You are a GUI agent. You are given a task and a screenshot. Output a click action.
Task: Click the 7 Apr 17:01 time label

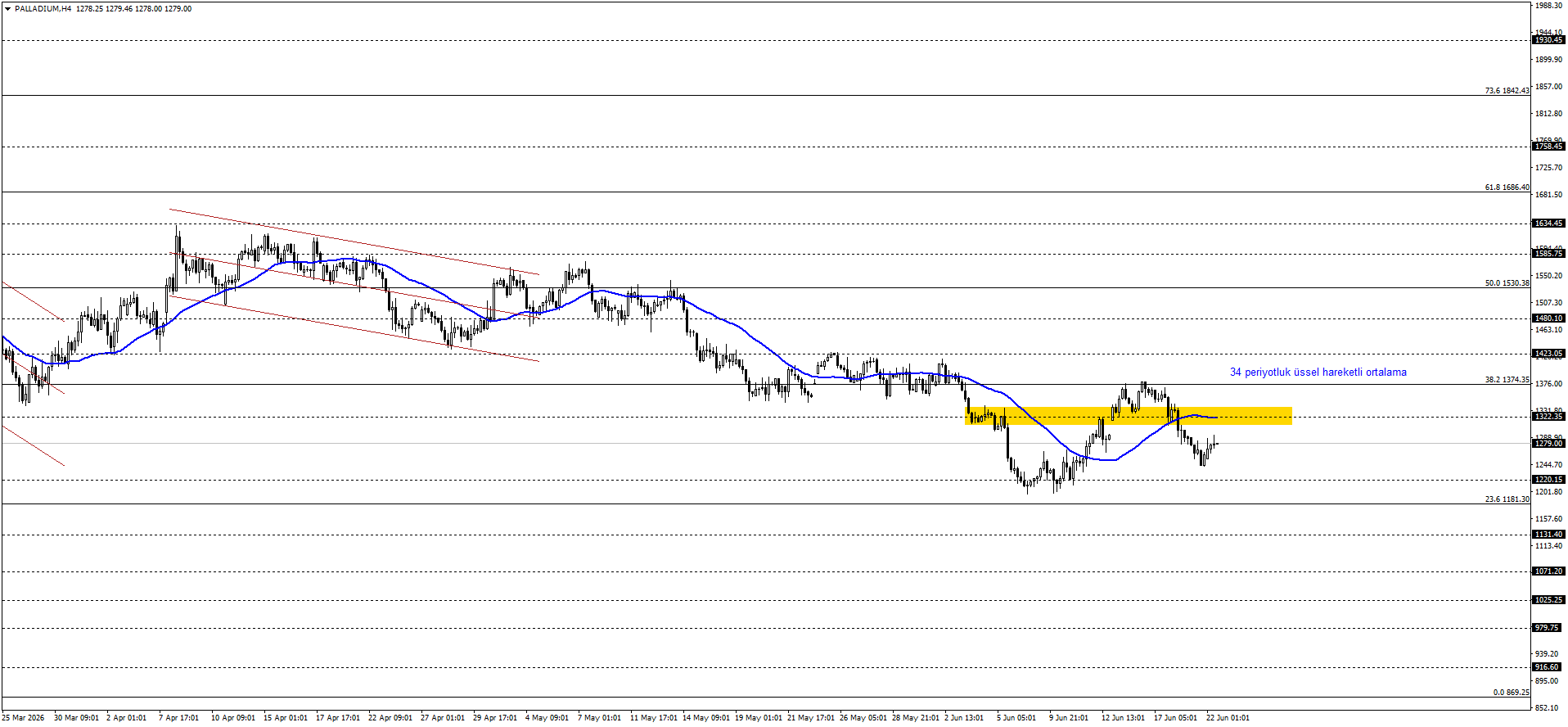coord(178,718)
